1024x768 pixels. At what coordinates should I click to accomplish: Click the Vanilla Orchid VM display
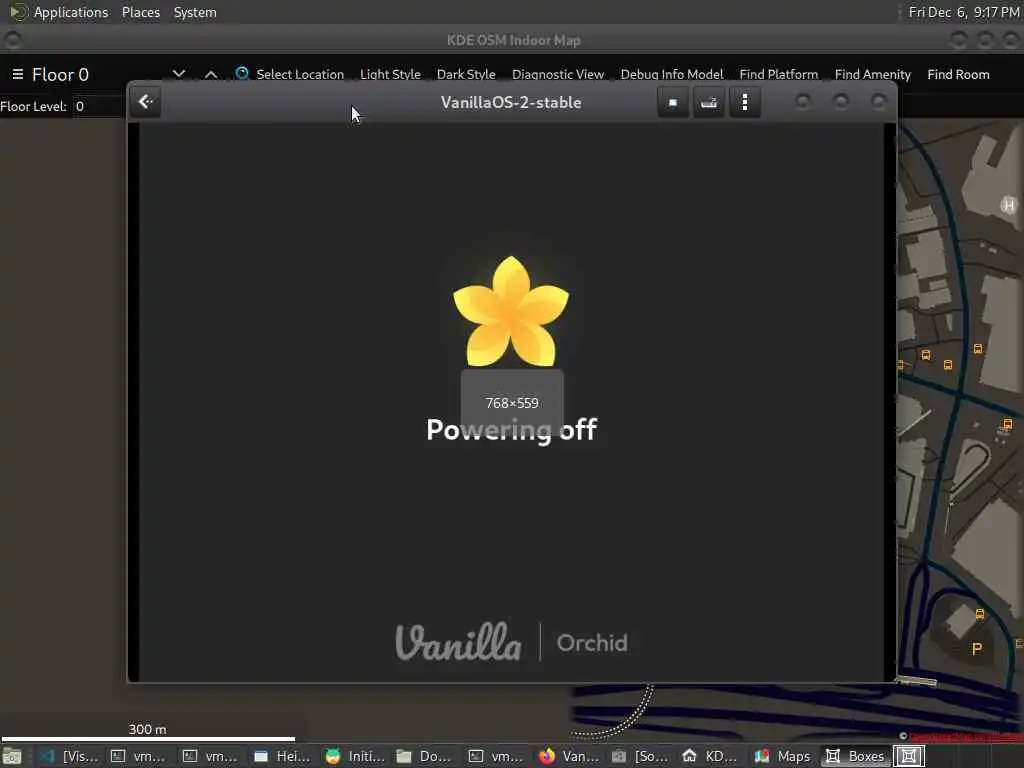[x=511, y=402]
